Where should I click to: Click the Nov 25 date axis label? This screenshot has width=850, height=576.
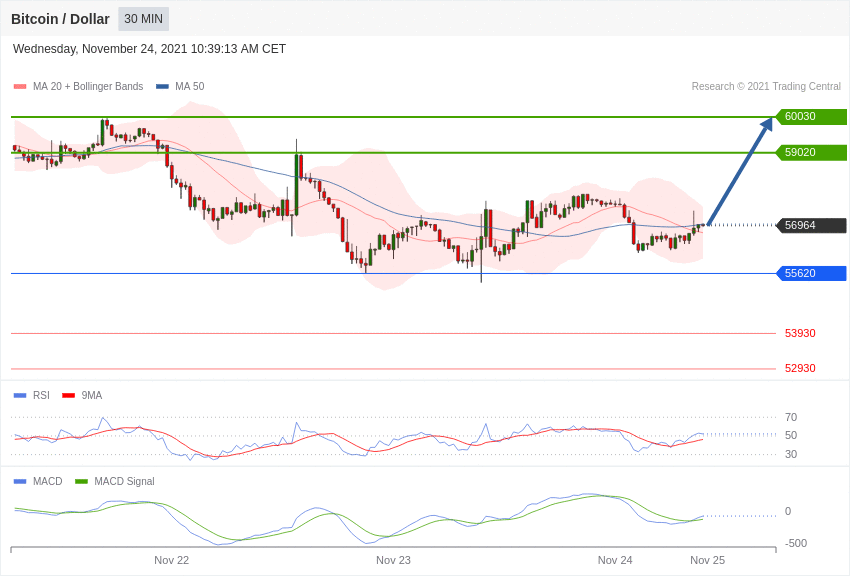(x=707, y=560)
